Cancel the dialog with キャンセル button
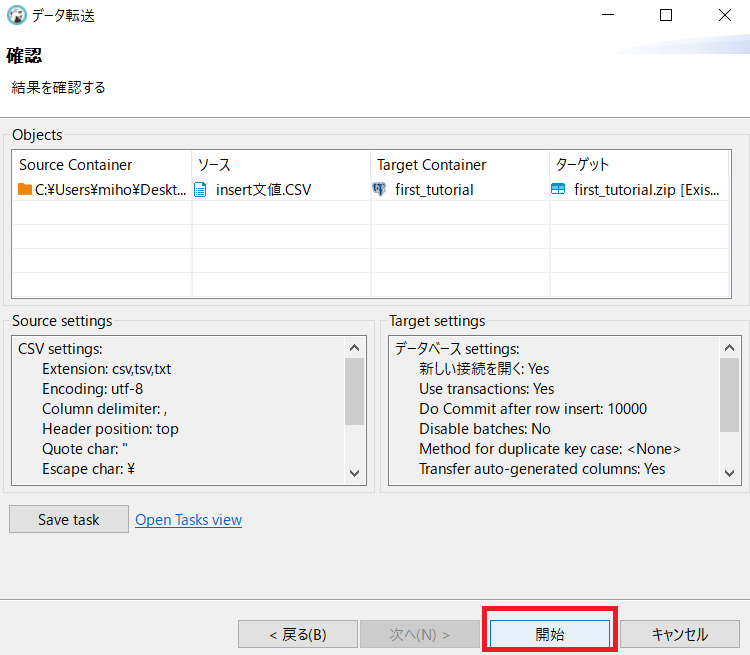Image resolution: width=750 pixels, height=655 pixels. 680,634
